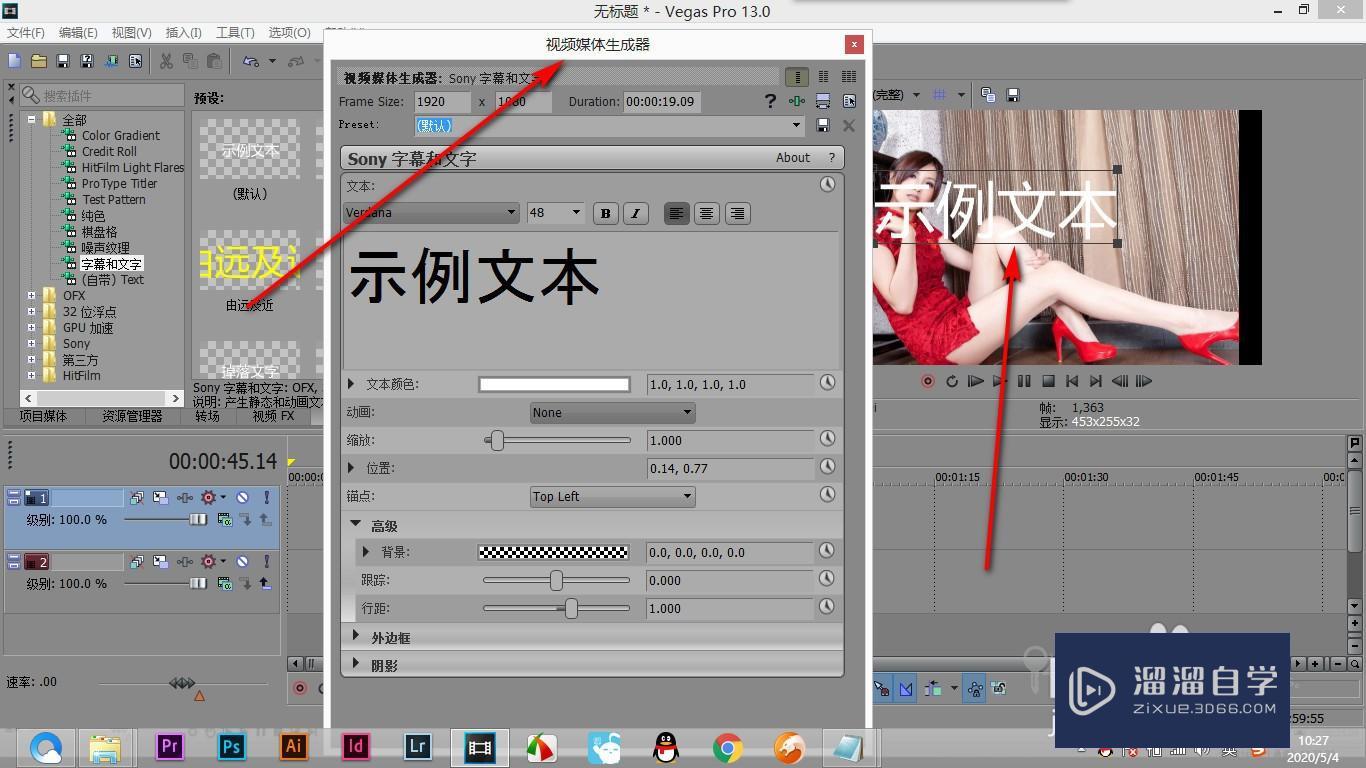Click the Save icon in main toolbar

point(63,61)
